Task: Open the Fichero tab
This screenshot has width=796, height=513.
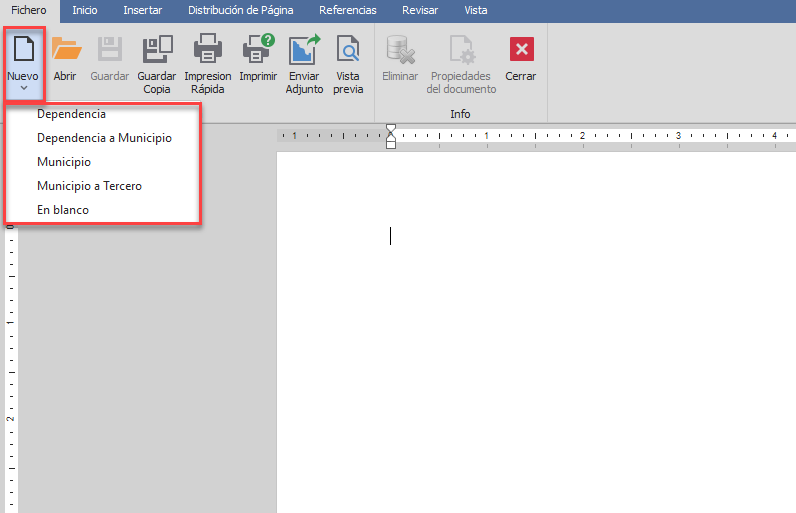Action: 29,10
